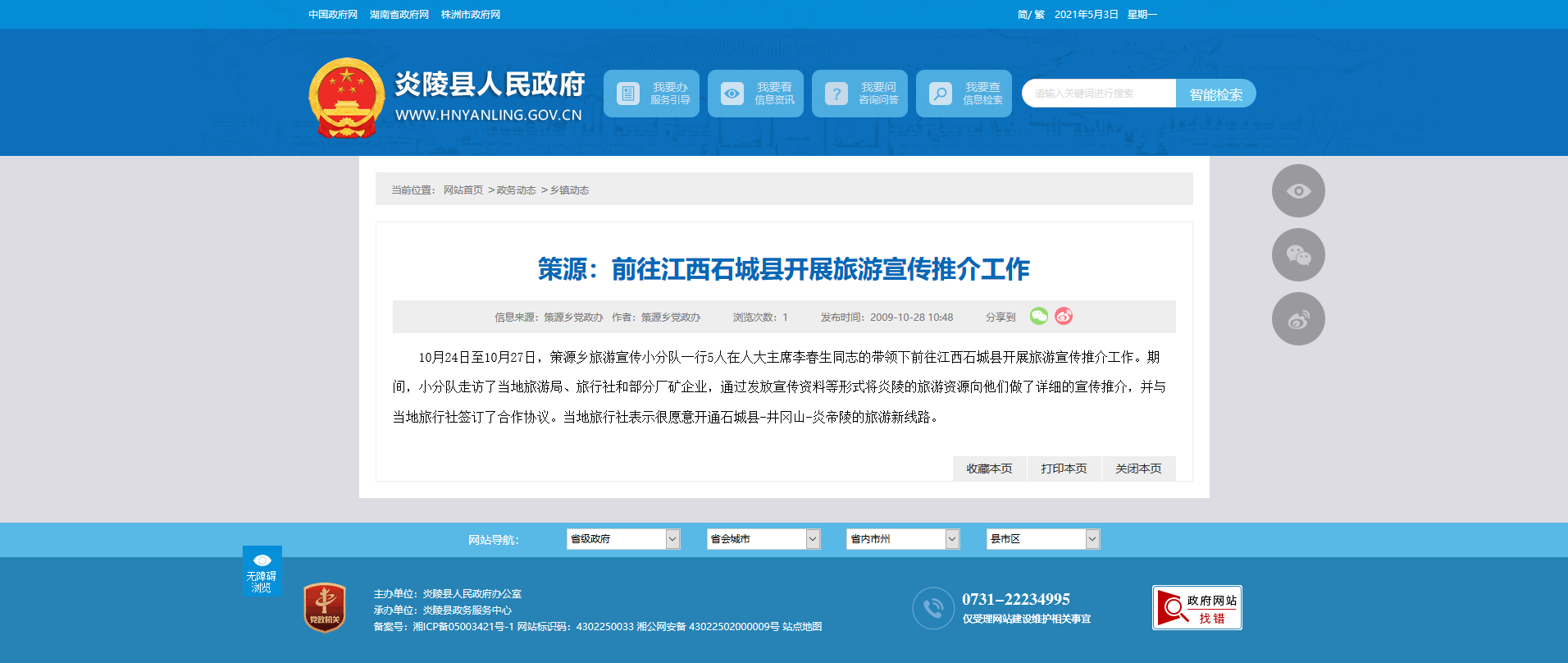Click the green WeChat share icon
Screen dimensions: 1568x663
[1038, 317]
